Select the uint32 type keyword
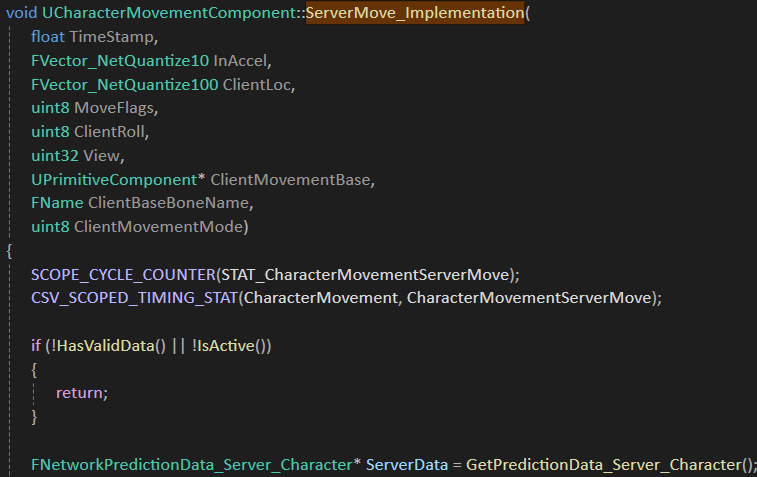Viewport: 757px width, 477px height. pyautogui.click(x=55, y=156)
